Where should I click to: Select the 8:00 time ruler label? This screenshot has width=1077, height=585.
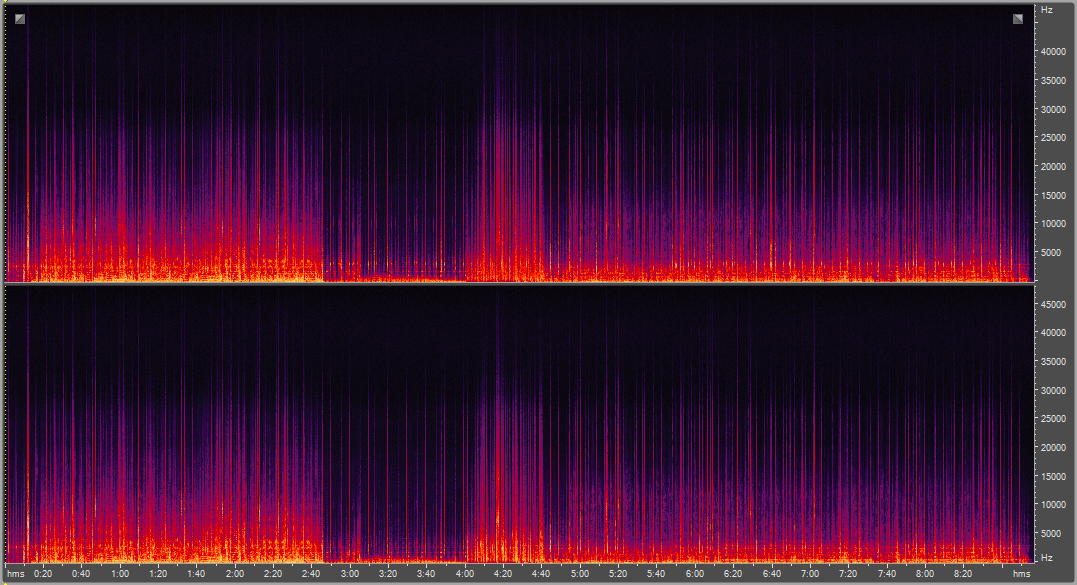tap(925, 574)
